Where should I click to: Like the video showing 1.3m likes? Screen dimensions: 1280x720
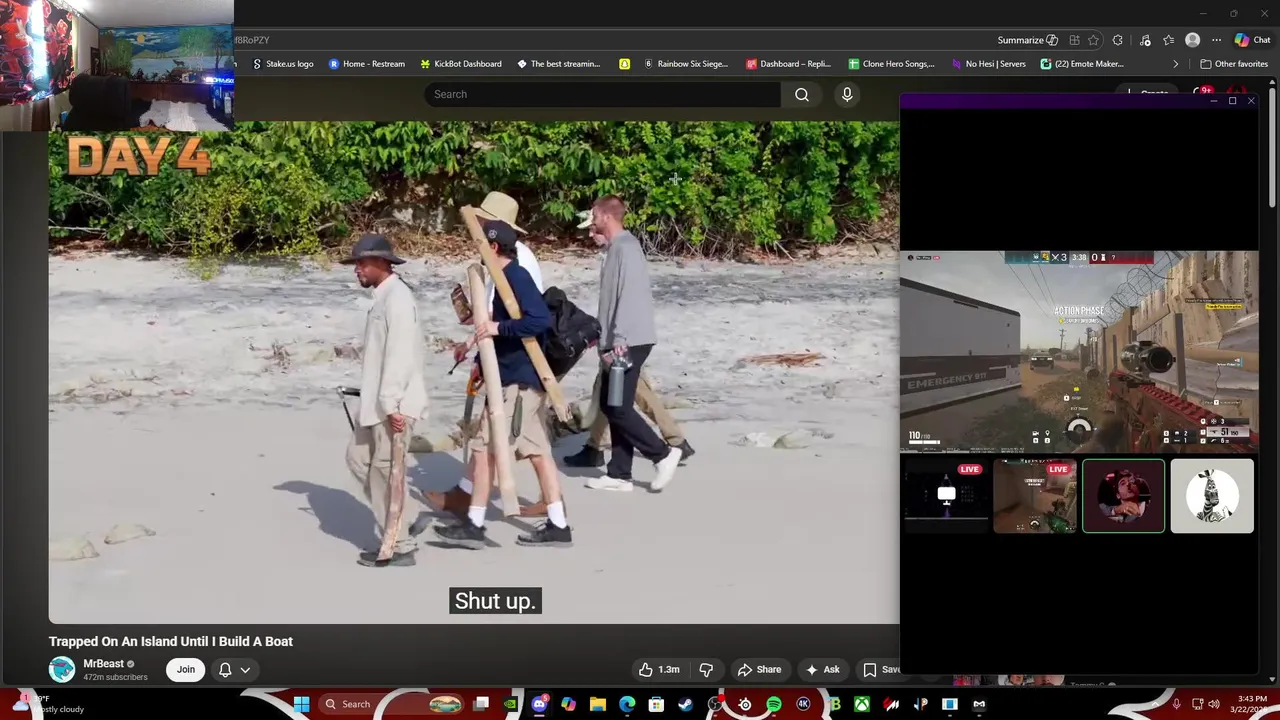(x=659, y=670)
